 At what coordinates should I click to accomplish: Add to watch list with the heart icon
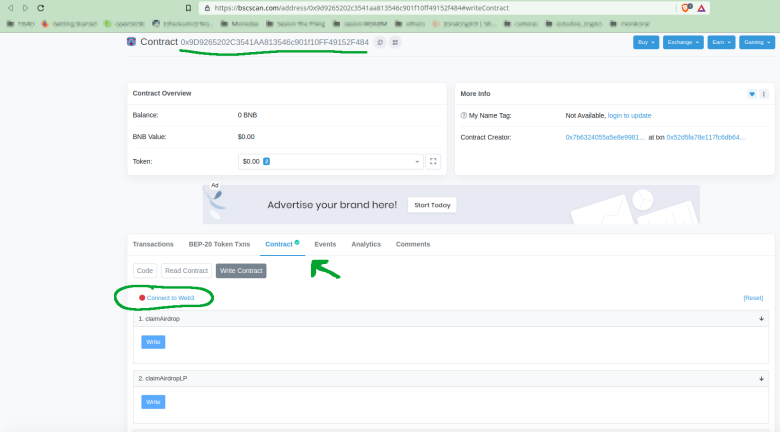pyautogui.click(x=752, y=94)
